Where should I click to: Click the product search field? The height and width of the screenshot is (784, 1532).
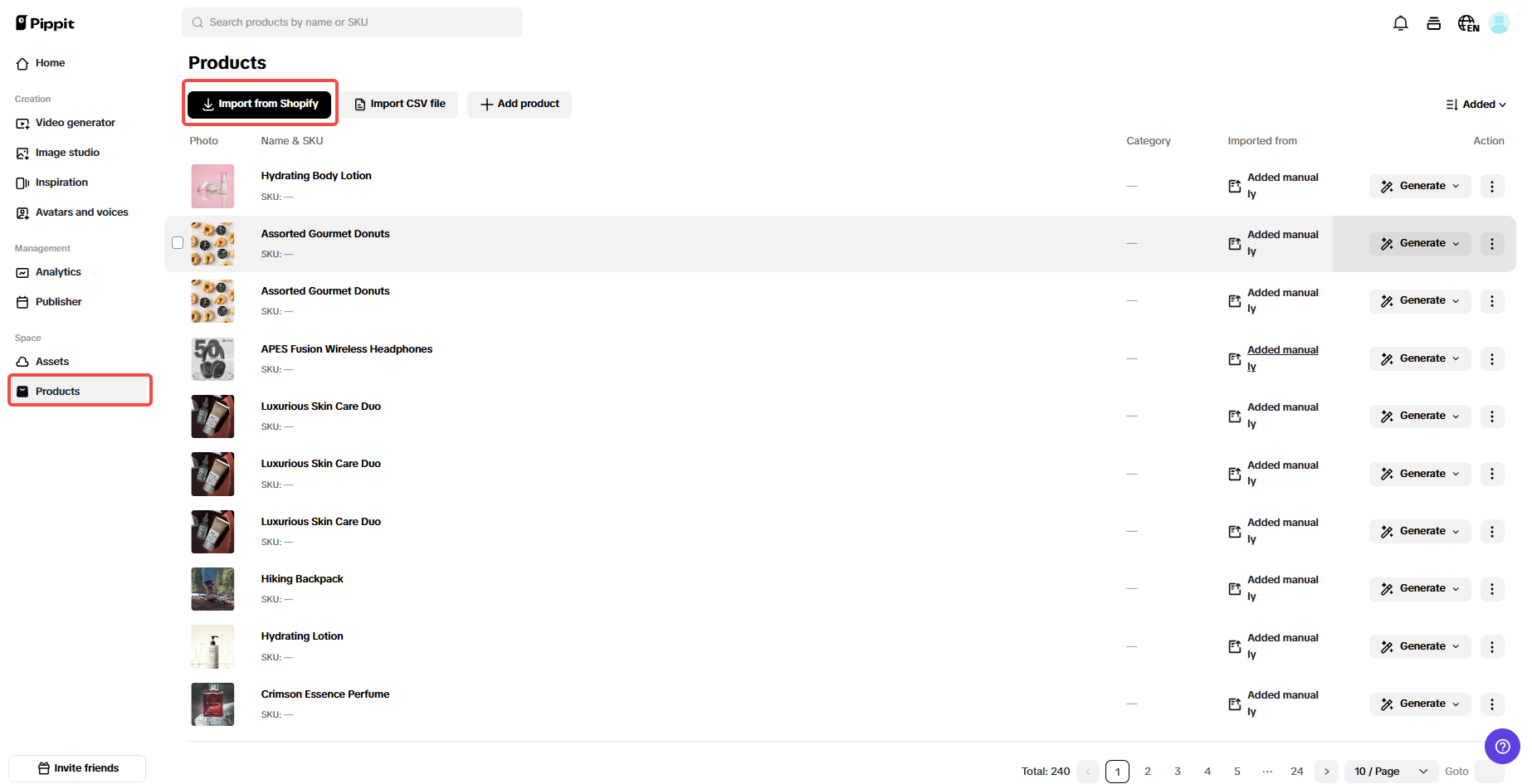click(352, 22)
